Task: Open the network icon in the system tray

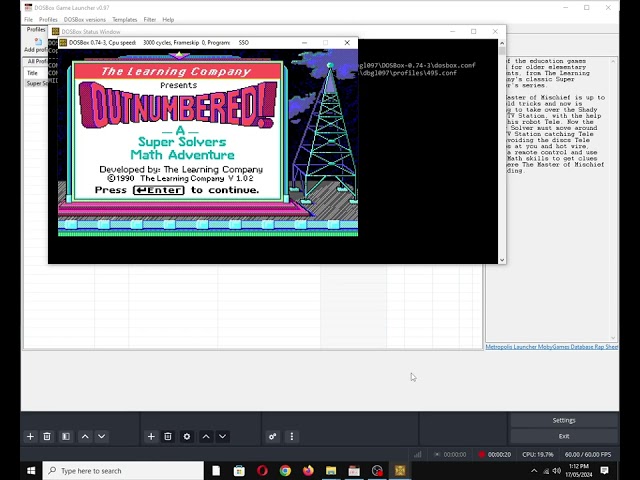Action: [x=546, y=471]
